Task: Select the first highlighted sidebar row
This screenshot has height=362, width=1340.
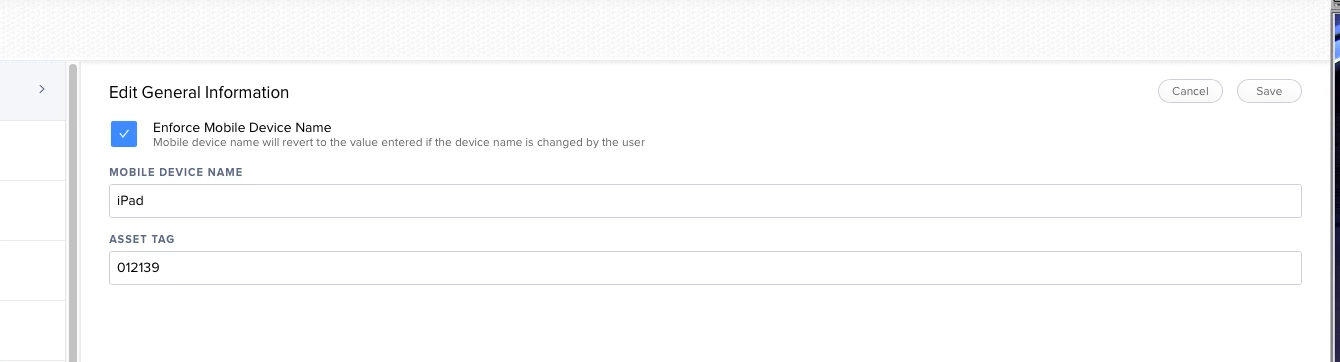Action: click(33, 90)
